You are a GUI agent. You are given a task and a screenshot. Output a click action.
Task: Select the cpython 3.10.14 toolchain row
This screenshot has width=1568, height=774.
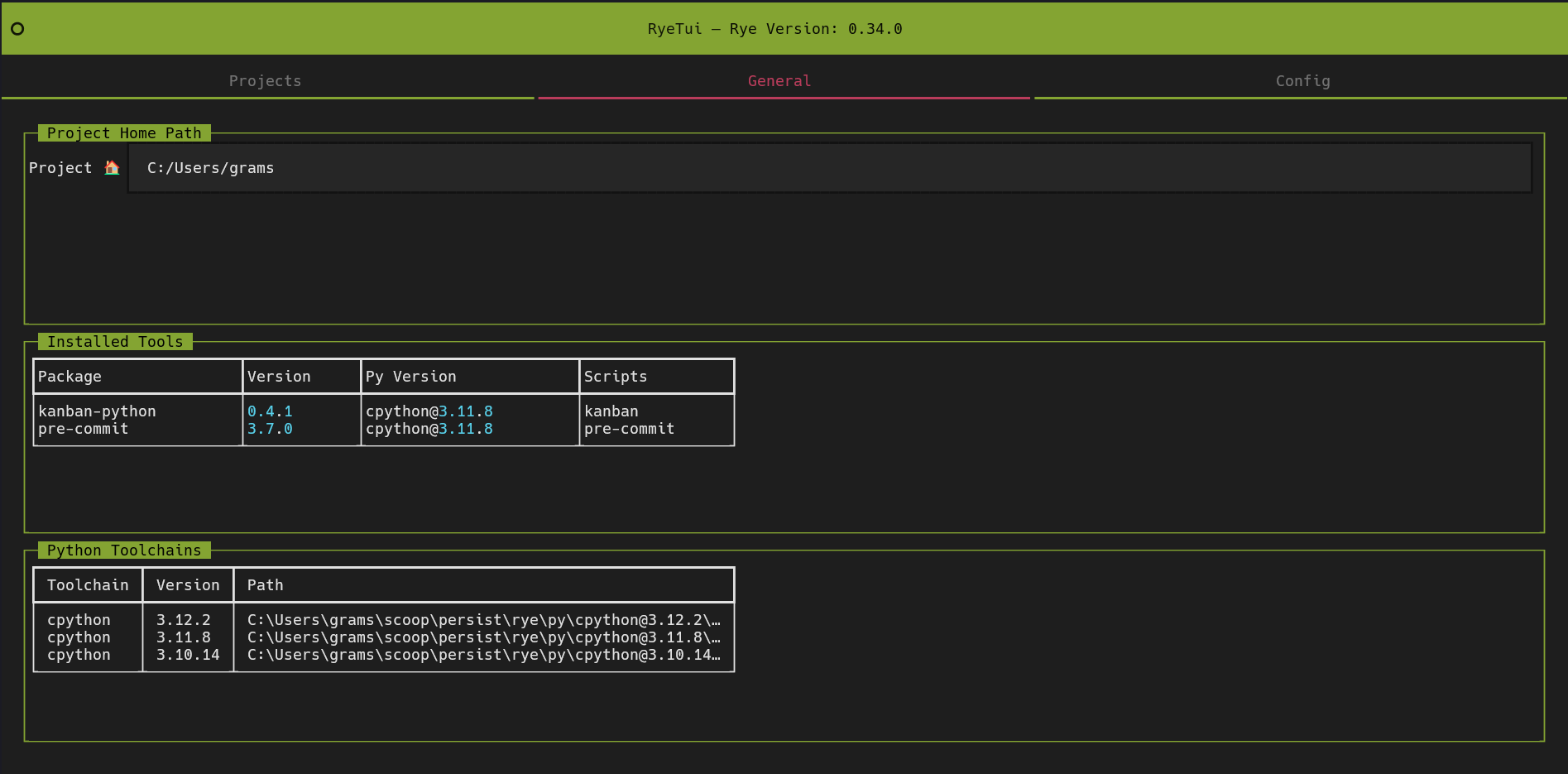click(384, 655)
